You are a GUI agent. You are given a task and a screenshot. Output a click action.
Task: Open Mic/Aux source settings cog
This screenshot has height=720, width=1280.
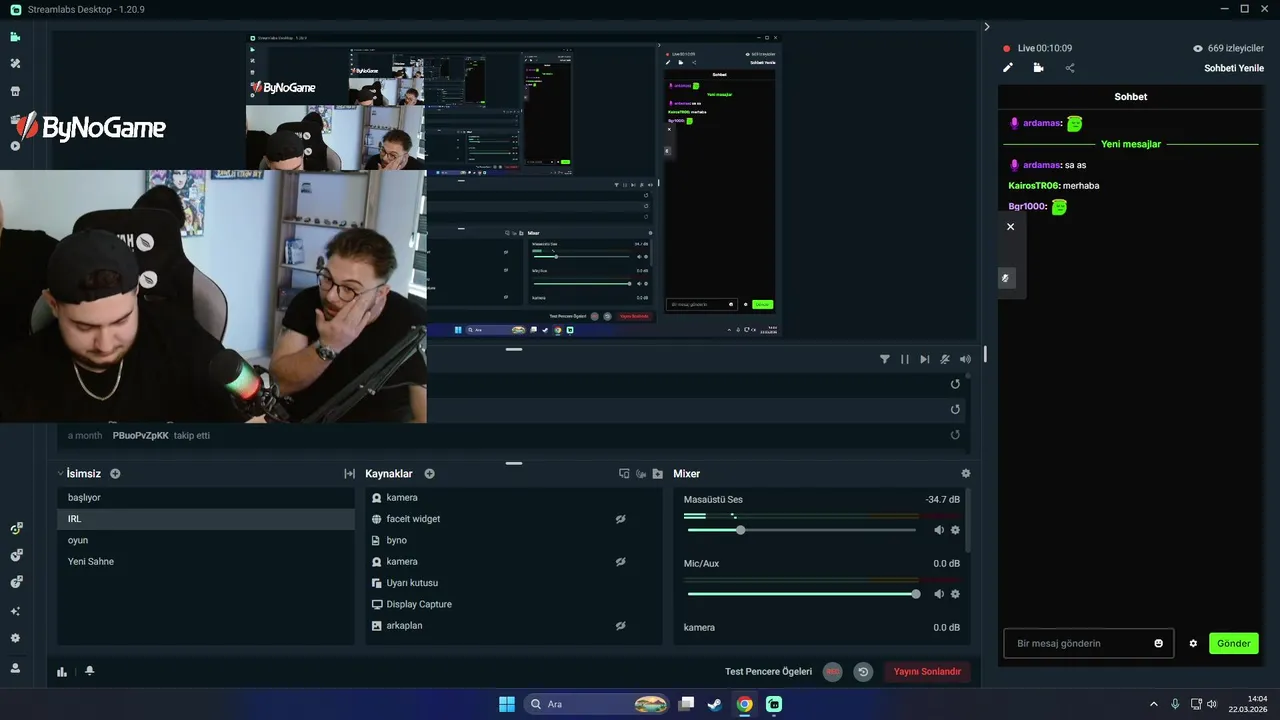tap(955, 594)
